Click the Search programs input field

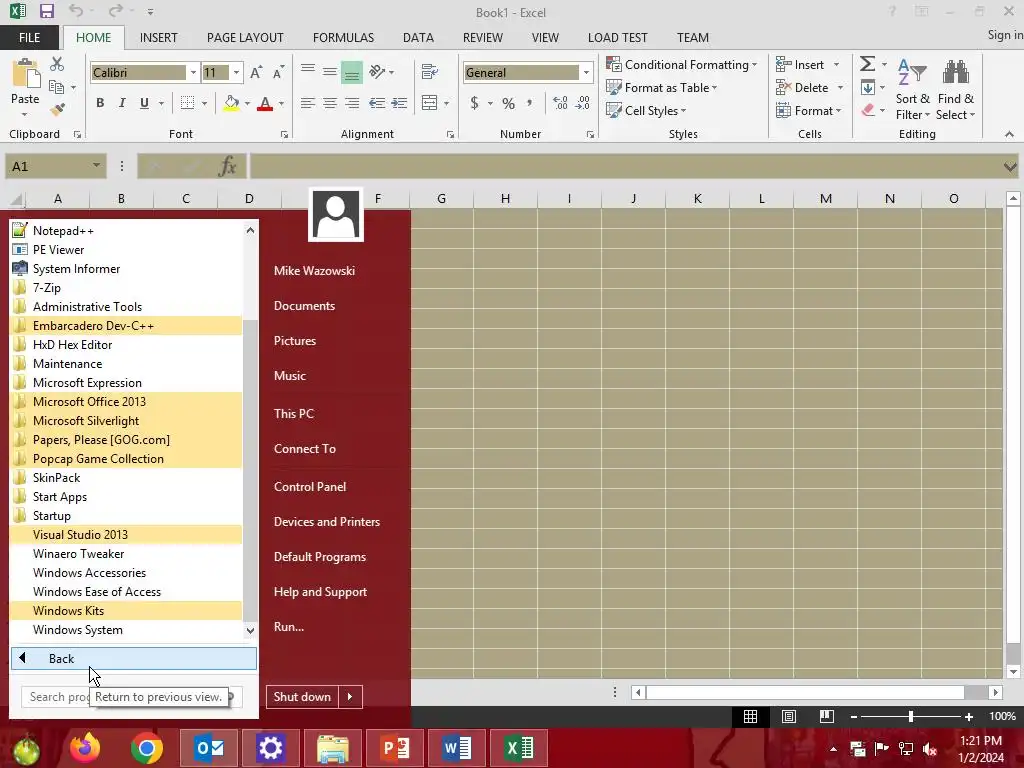(x=132, y=697)
